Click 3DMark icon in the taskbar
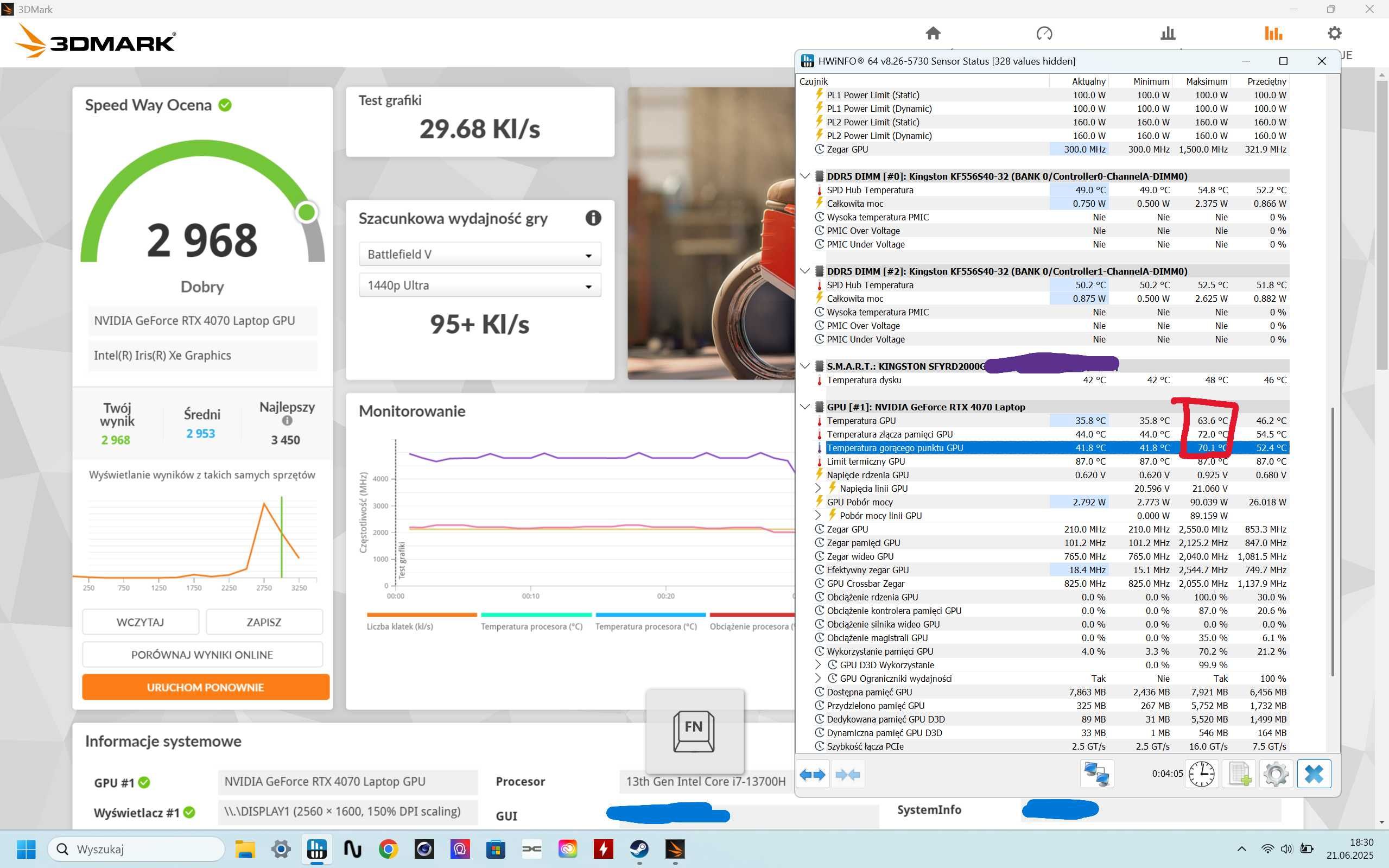Image resolution: width=1389 pixels, height=868 pixels. coord(675,849)
